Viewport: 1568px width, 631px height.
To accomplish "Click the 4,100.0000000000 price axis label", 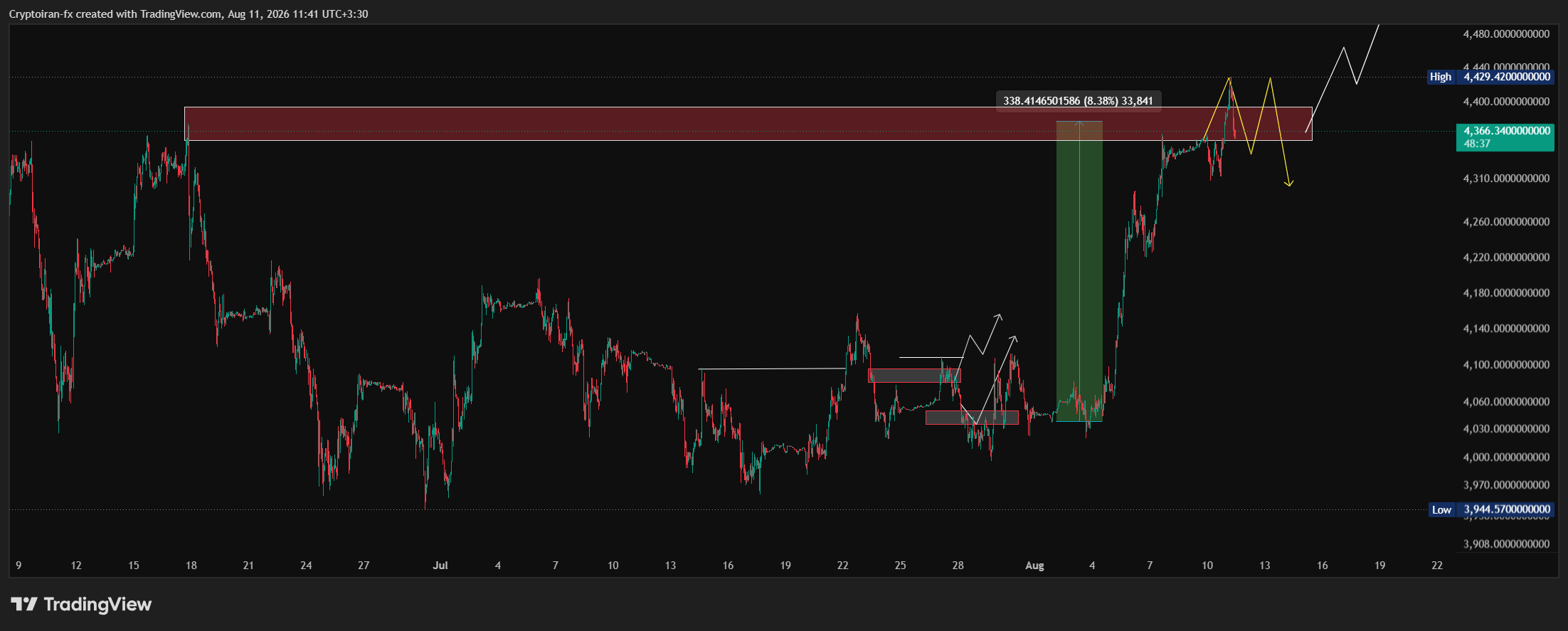I will click(x=1506, y=365).
